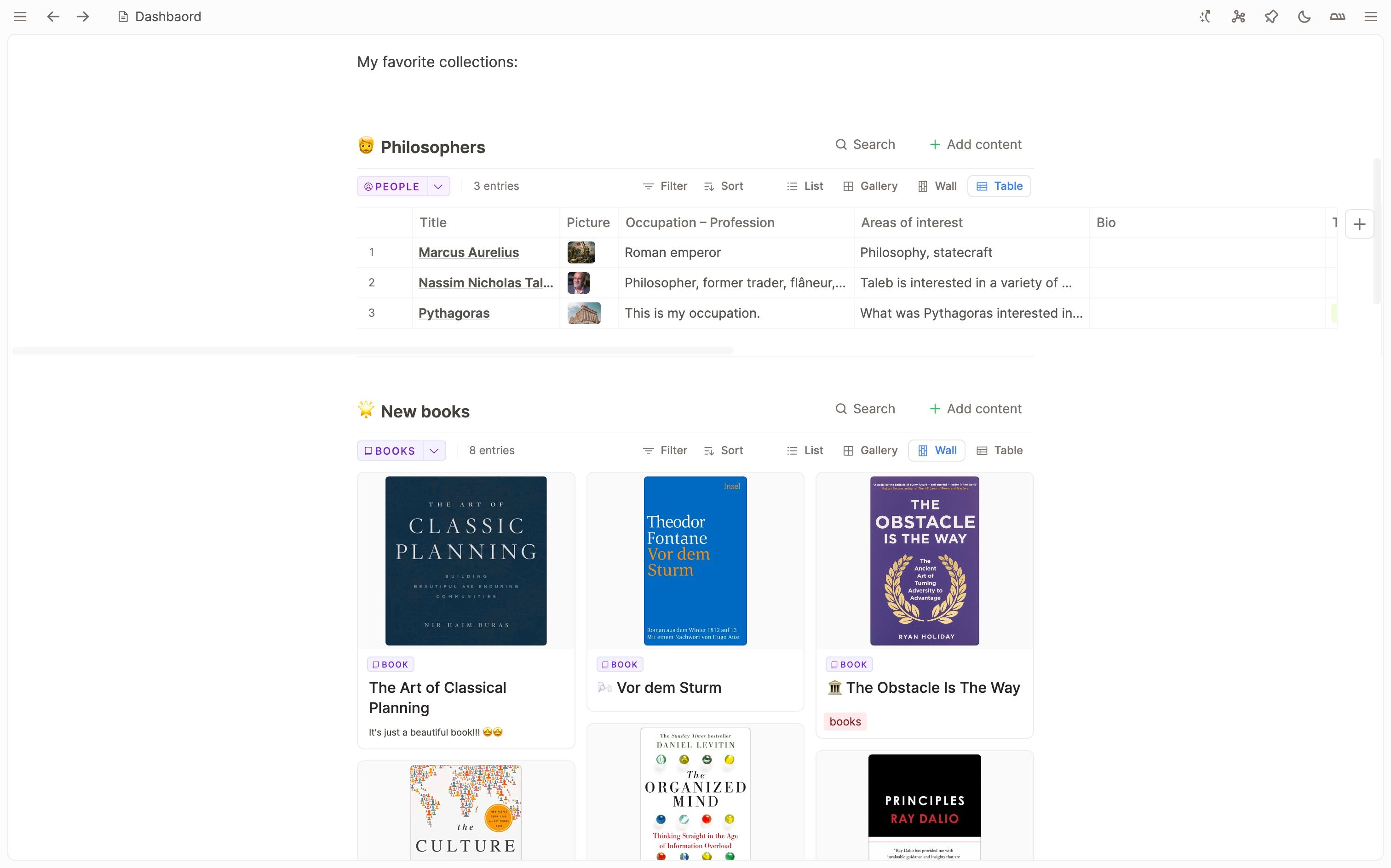Open Vor dem Sturm book cover thumbnail

coord(695,561)
